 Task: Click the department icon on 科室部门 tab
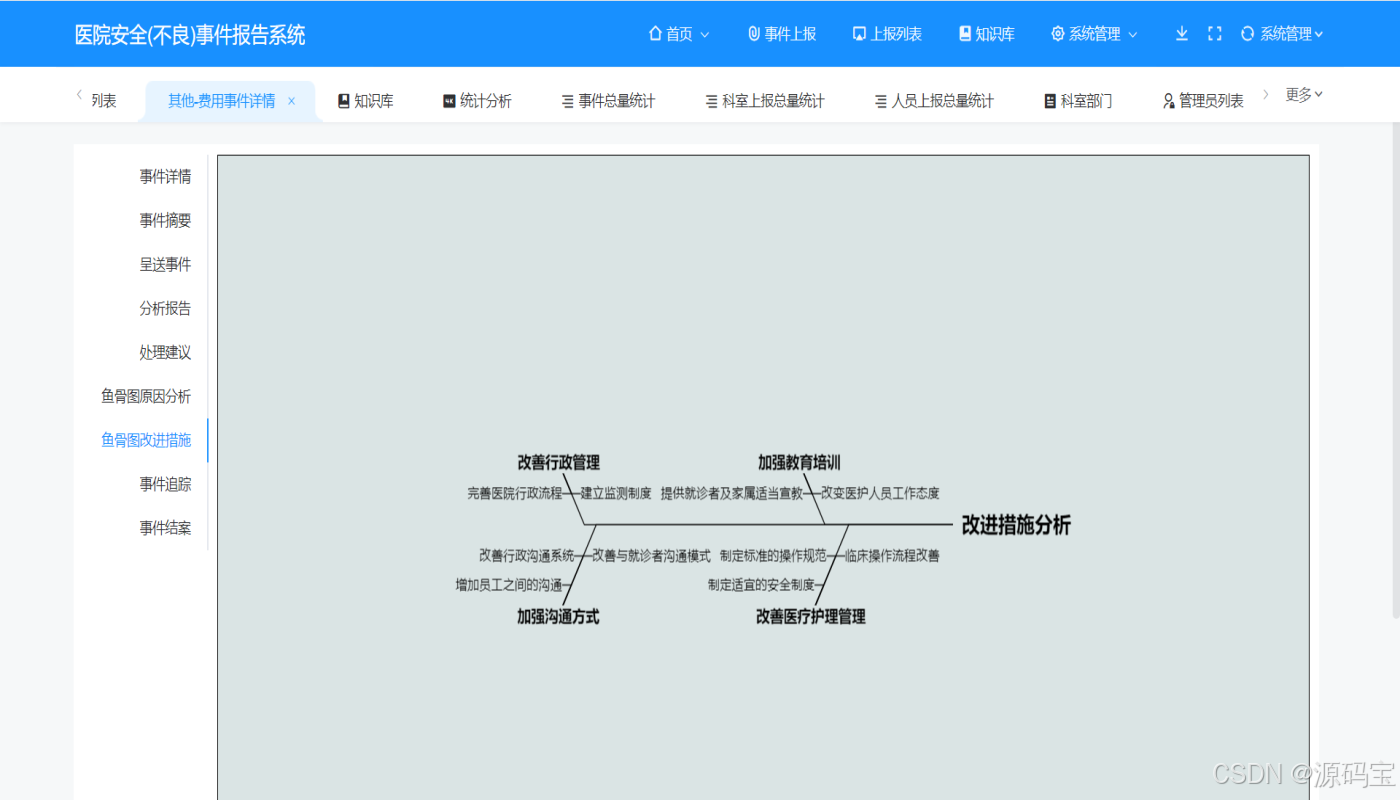pos(1050,101)
